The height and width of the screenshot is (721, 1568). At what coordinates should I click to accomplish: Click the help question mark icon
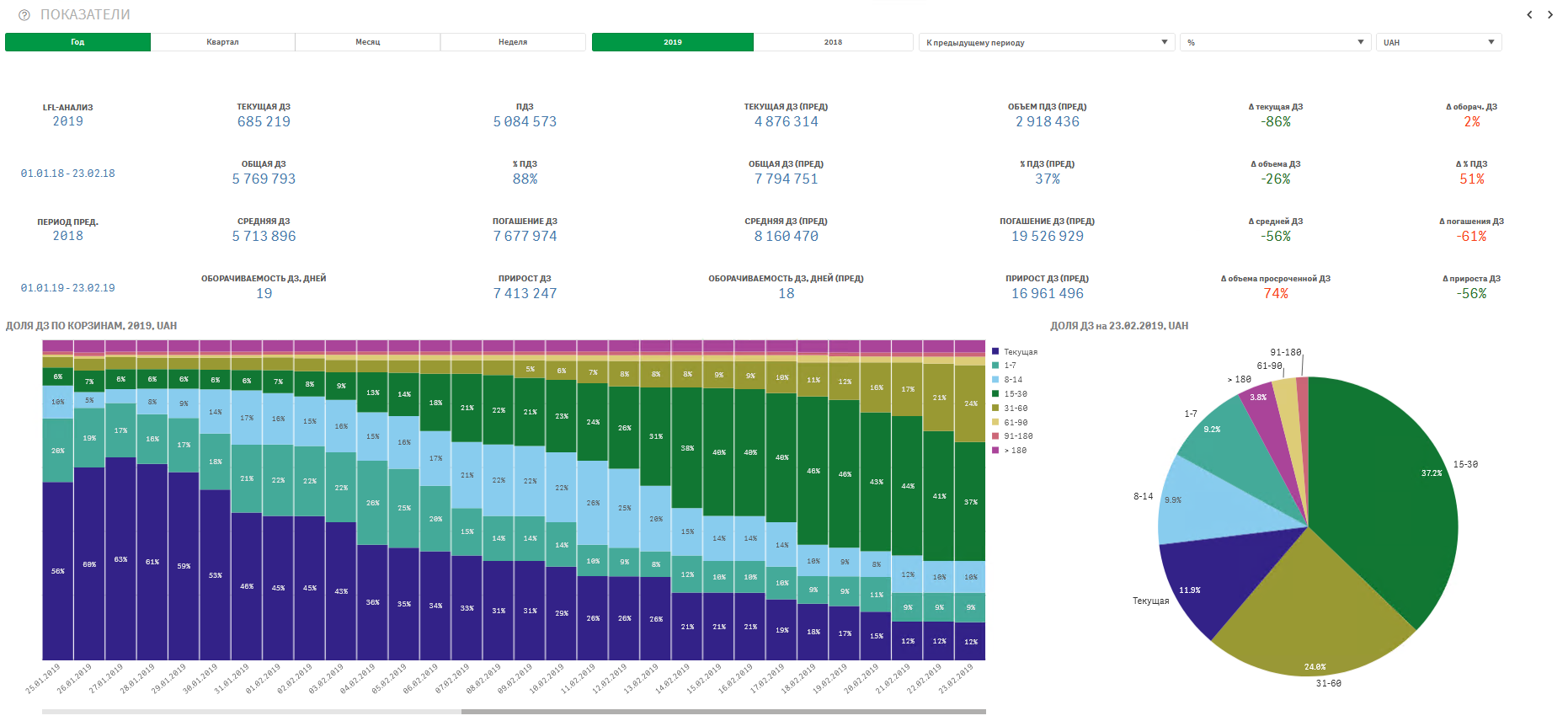[x=24, y=15]
